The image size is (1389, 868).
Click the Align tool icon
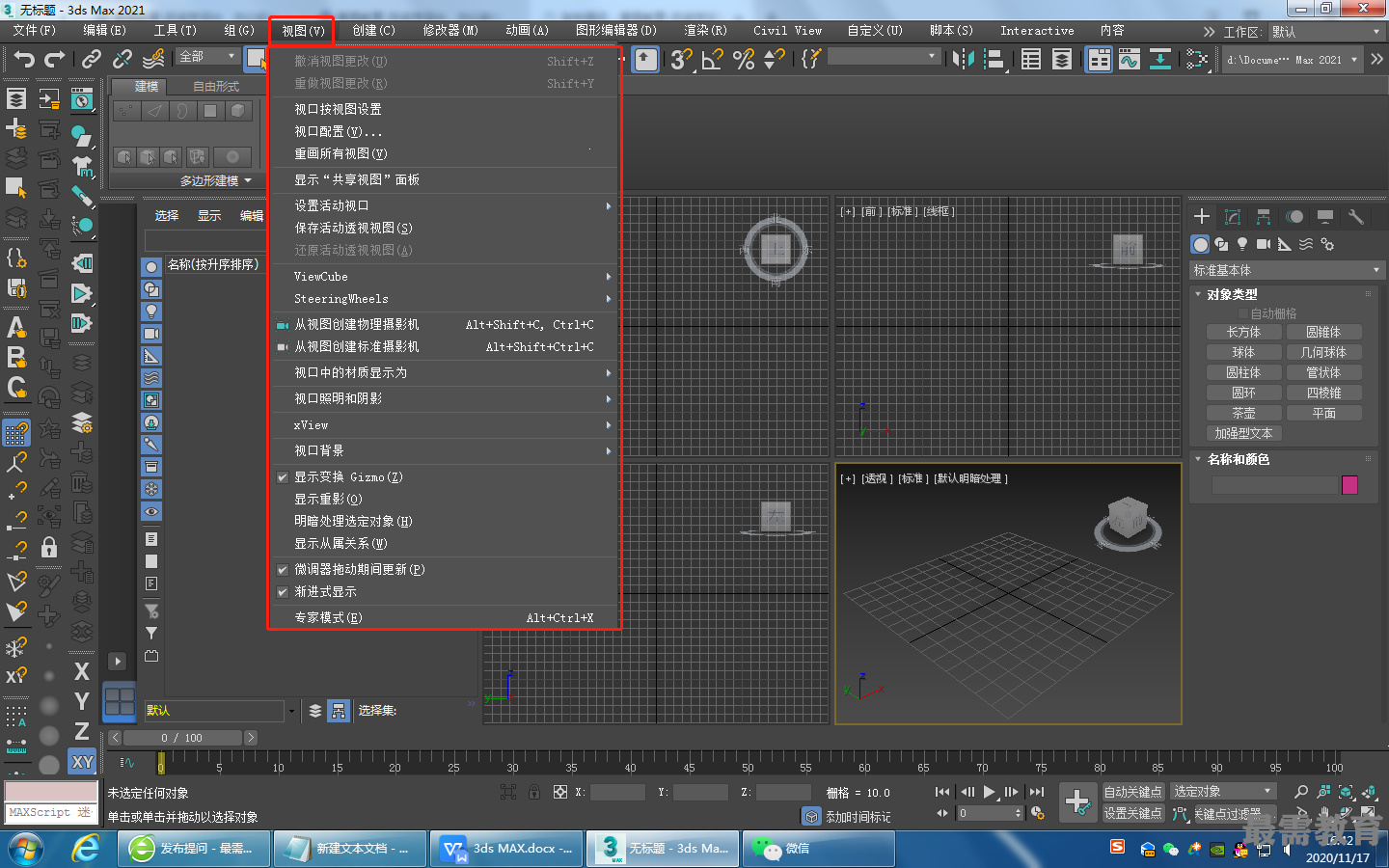coord(994,60)
